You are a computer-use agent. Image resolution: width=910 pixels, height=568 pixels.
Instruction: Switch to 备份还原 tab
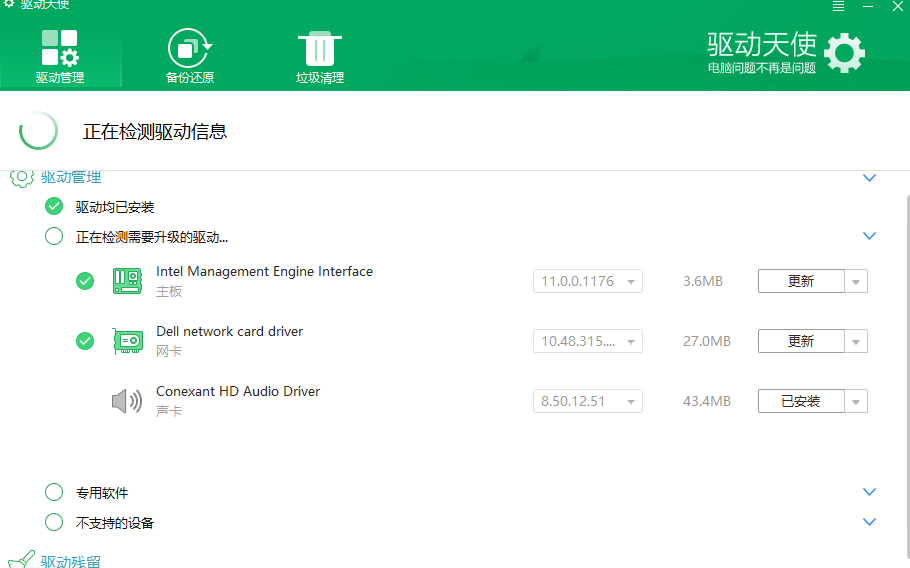pyautogui.click(x=190, y=57)
